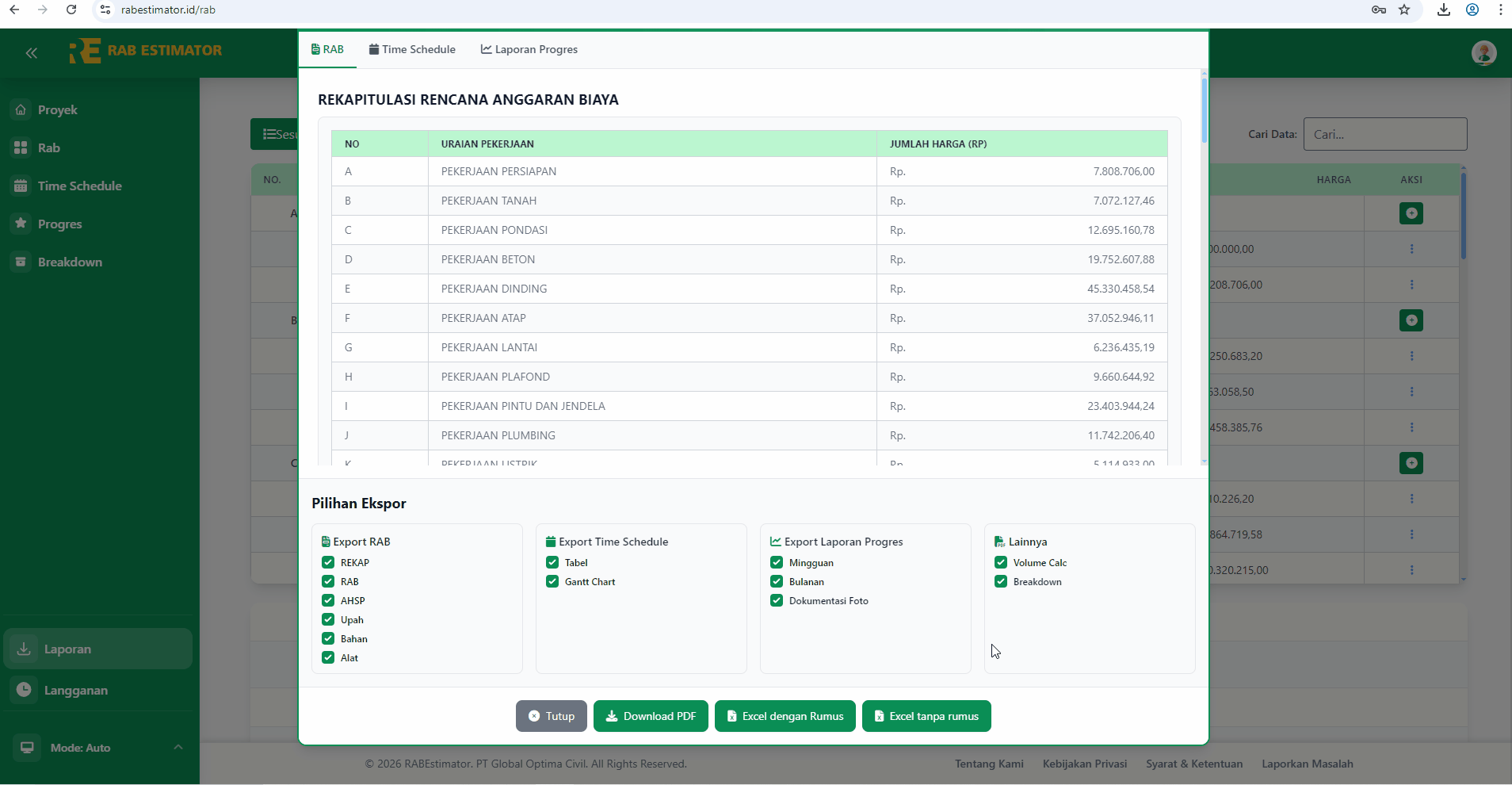Viewport: 1512px width, 785px height.
Task: Open the Laporan download section
Action: pyautogui.click(x=67, y=648)
